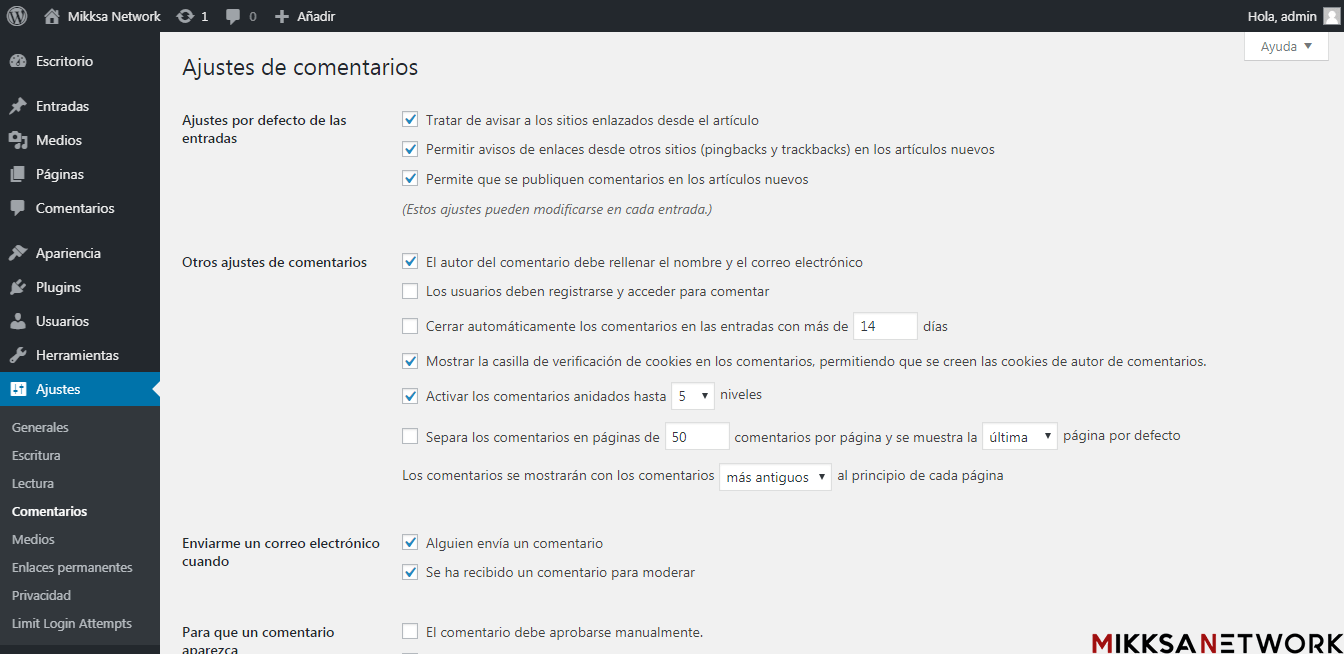1344x654 pixels.
Task: Expand the Ayuda help tab
Action: [x=1286, y=47]
